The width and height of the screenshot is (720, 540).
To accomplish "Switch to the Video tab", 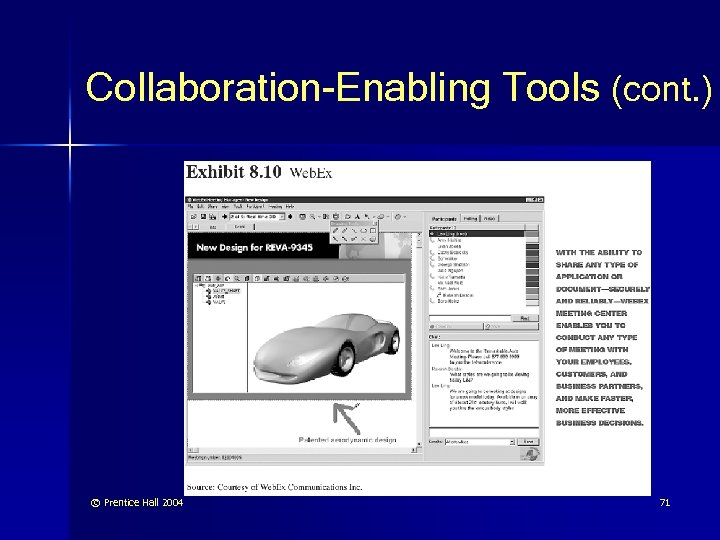I will 489,219.
